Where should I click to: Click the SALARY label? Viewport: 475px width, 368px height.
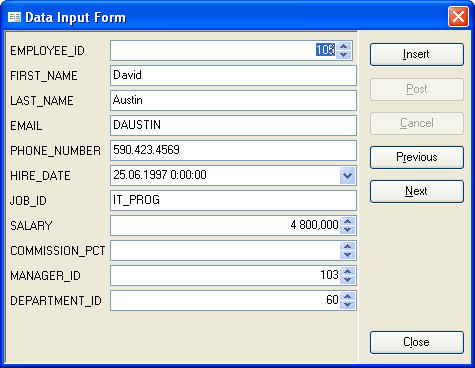pos(31,226)
